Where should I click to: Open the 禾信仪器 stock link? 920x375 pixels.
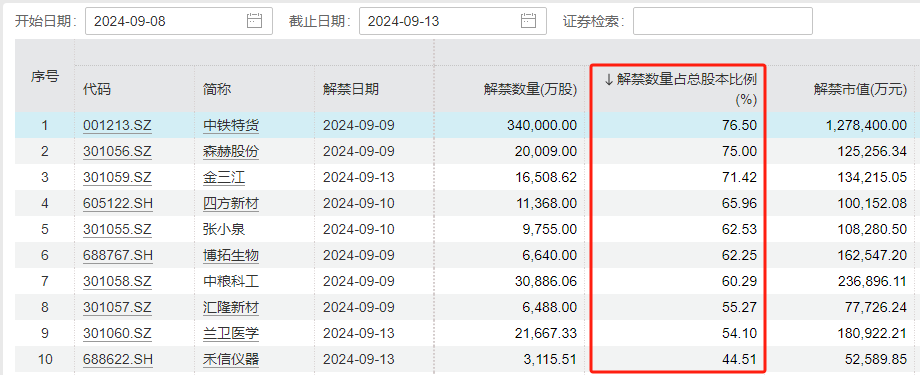(231, 359)
